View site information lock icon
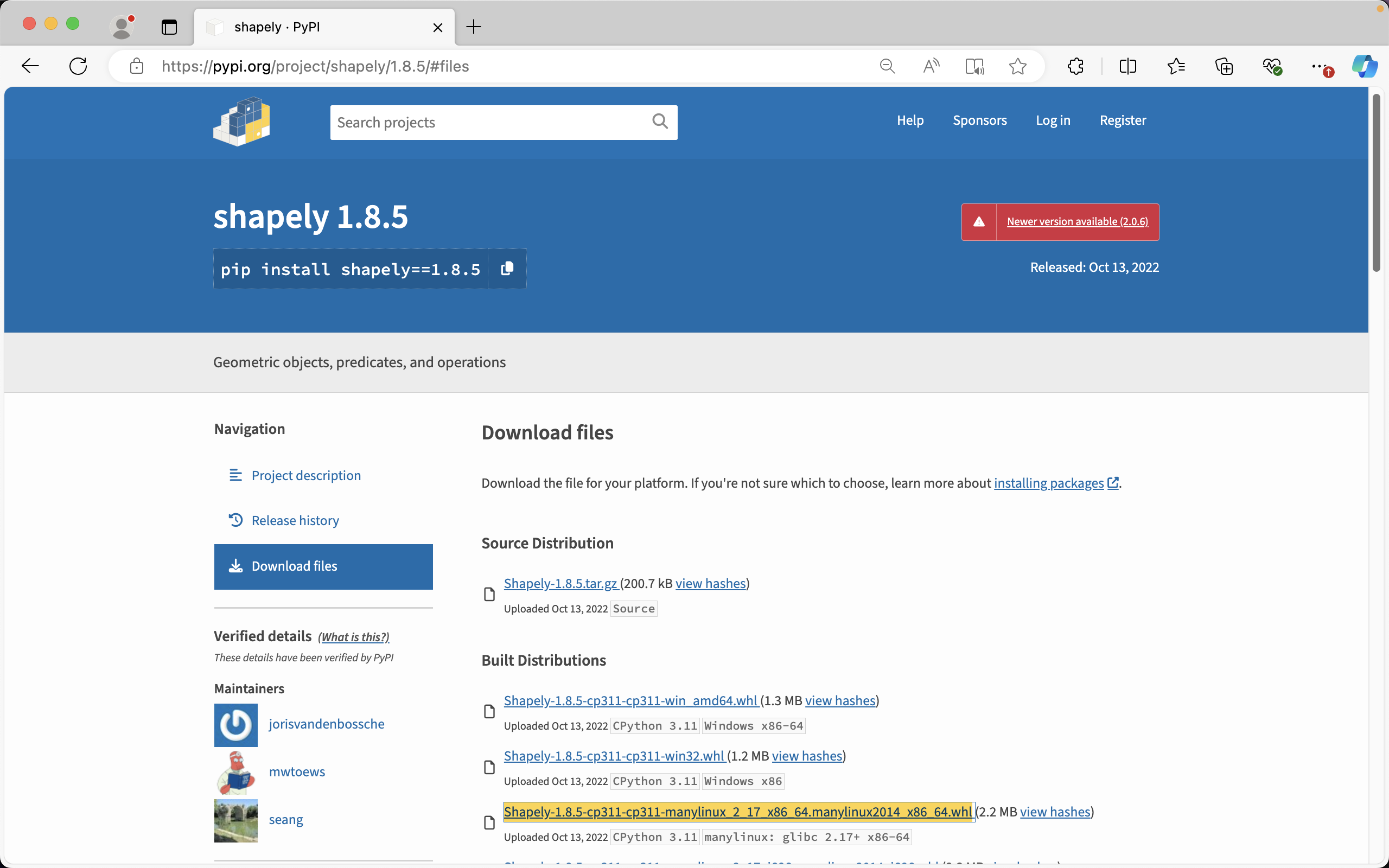The height and width of the screenshot is (868, 1389). tap(137, 66)
